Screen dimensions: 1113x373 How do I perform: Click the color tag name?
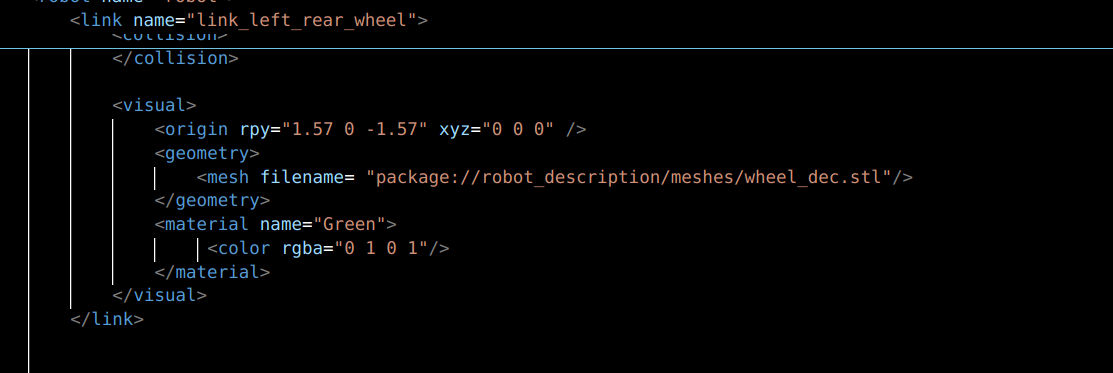pyautogui.click(x=243, y=248)
